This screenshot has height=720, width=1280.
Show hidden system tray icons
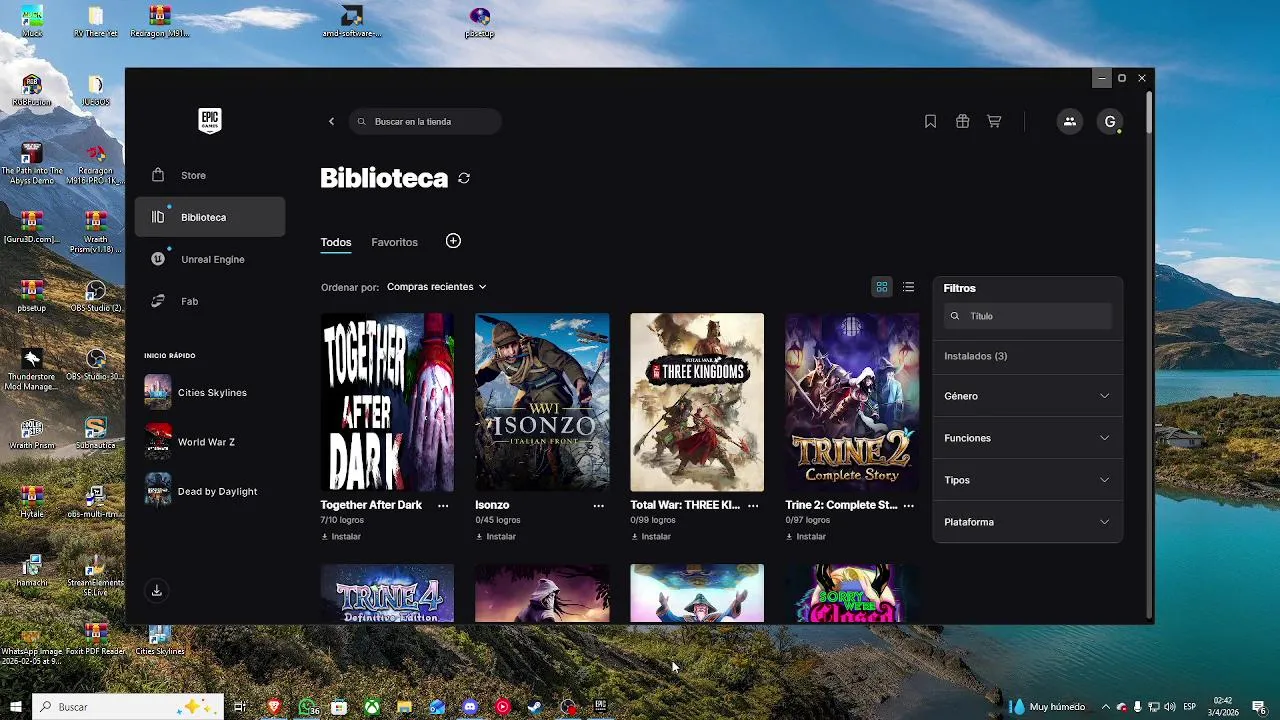point(1105,707)
